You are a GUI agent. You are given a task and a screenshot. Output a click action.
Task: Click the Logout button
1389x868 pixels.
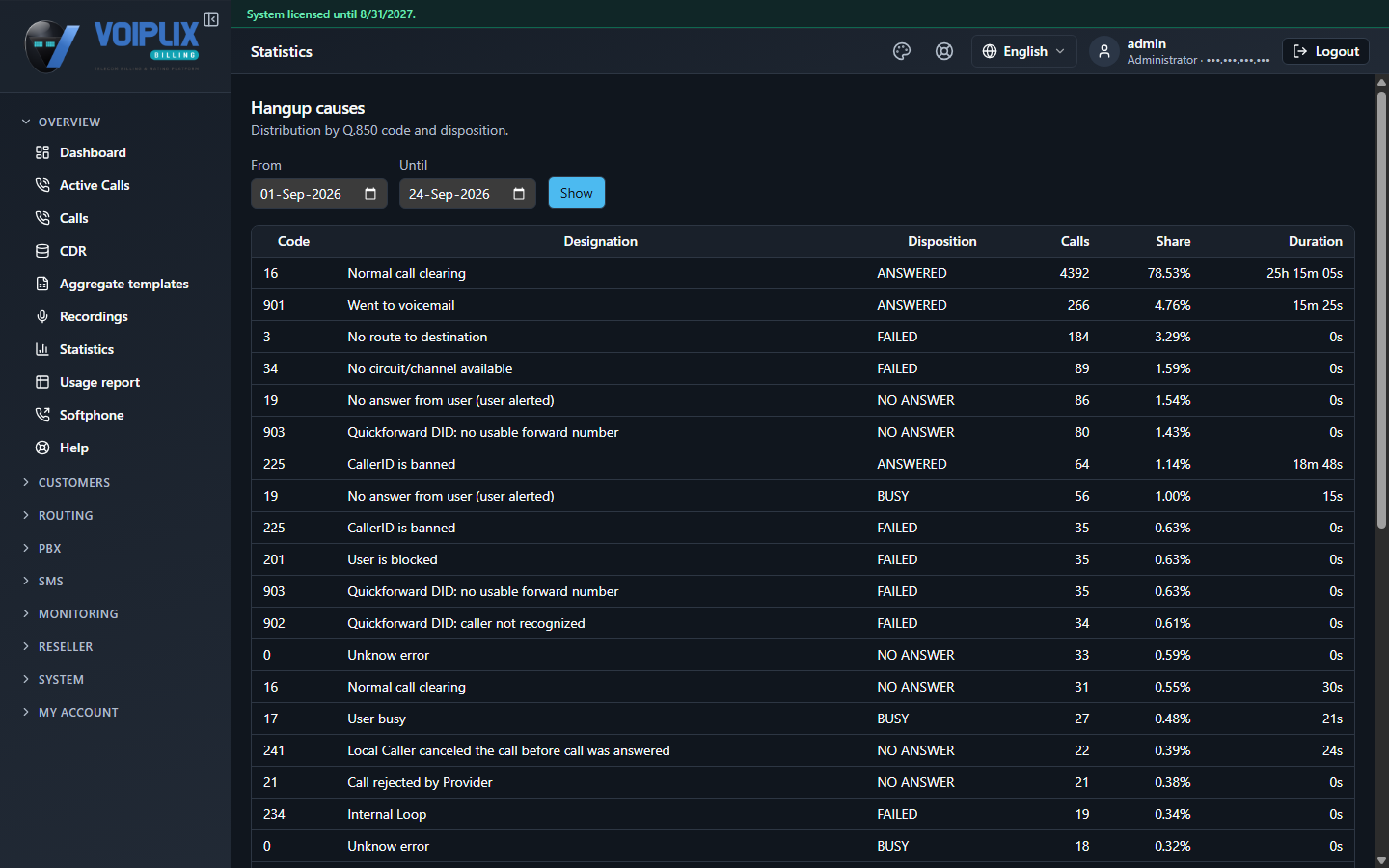[1326, 51]
